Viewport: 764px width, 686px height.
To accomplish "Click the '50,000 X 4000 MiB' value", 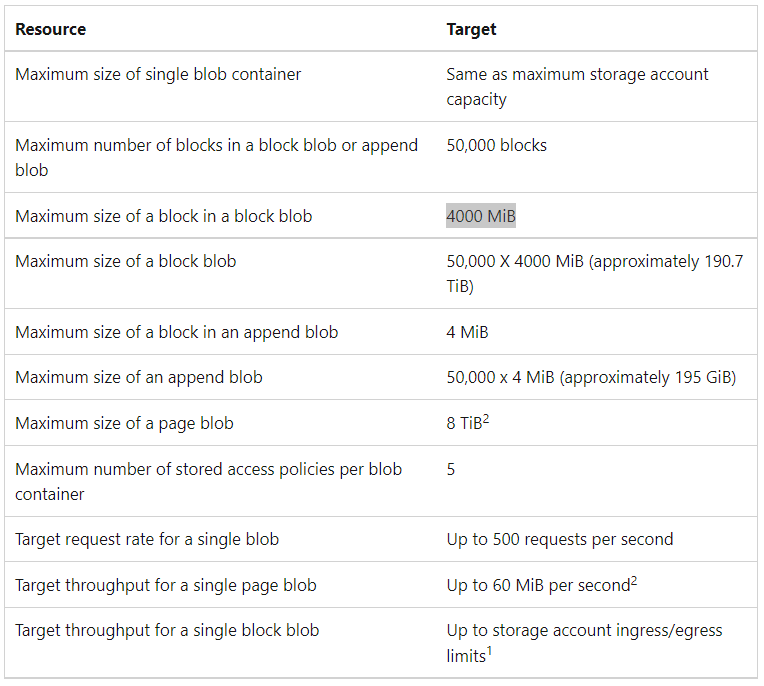I will coord(515,262).
